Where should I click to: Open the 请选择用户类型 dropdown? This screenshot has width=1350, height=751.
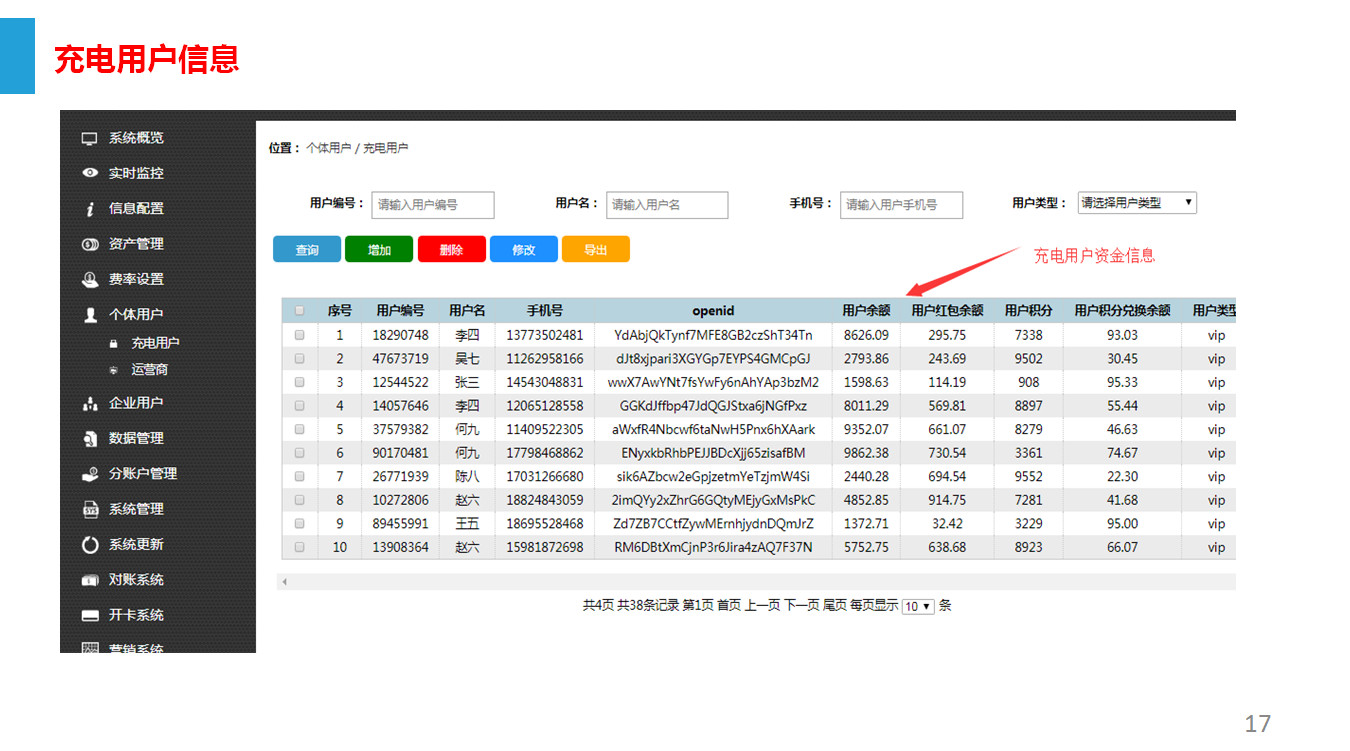(1136, 203)
